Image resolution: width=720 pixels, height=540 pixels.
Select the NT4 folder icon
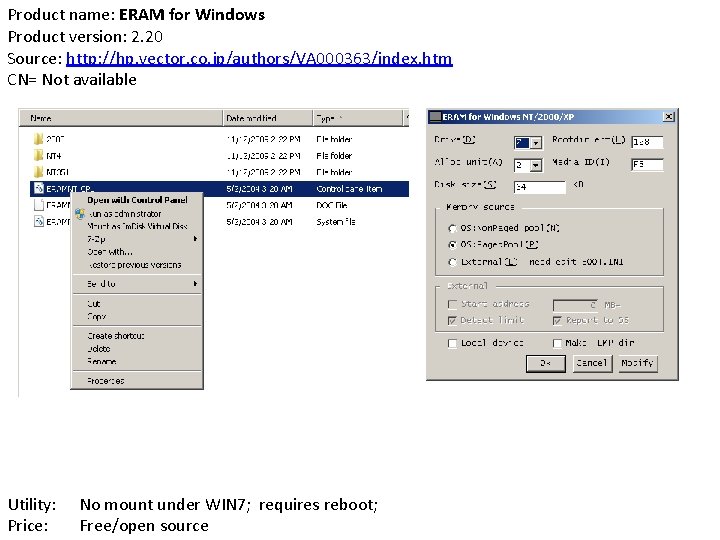point(38,156)
